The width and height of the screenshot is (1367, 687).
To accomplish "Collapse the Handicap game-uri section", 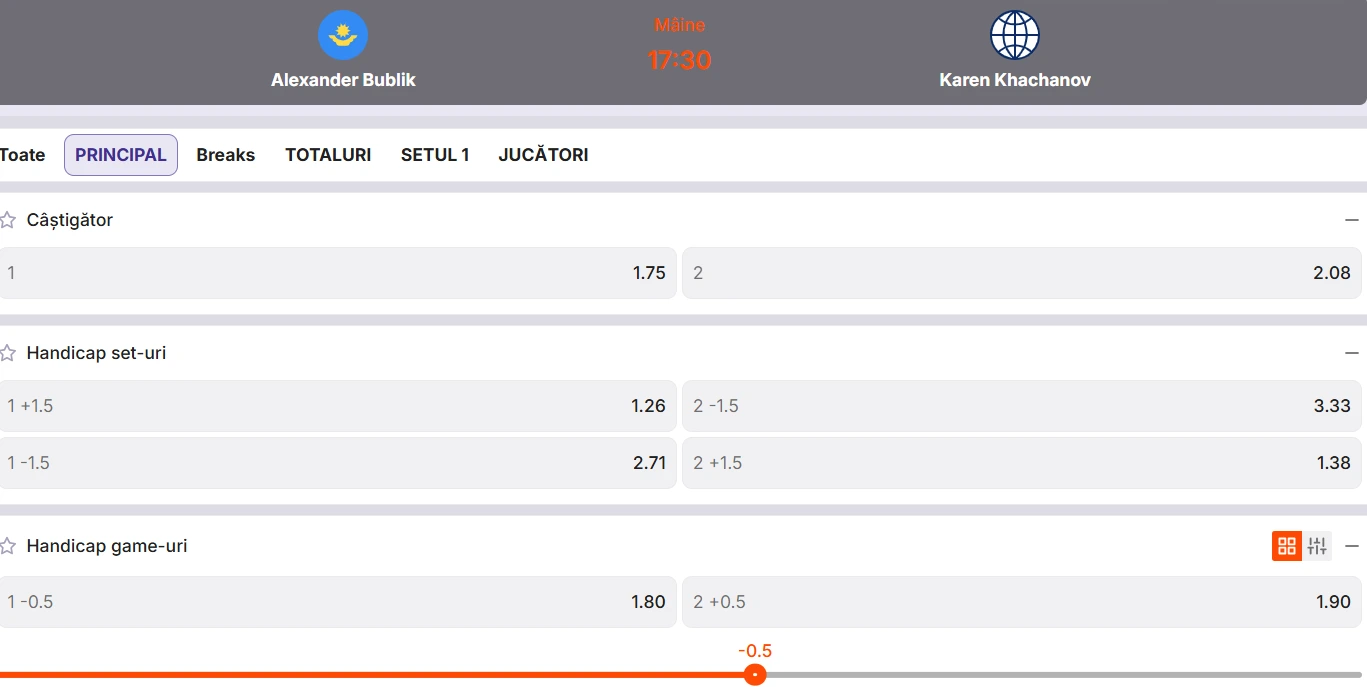I will tap(1352, 546).
